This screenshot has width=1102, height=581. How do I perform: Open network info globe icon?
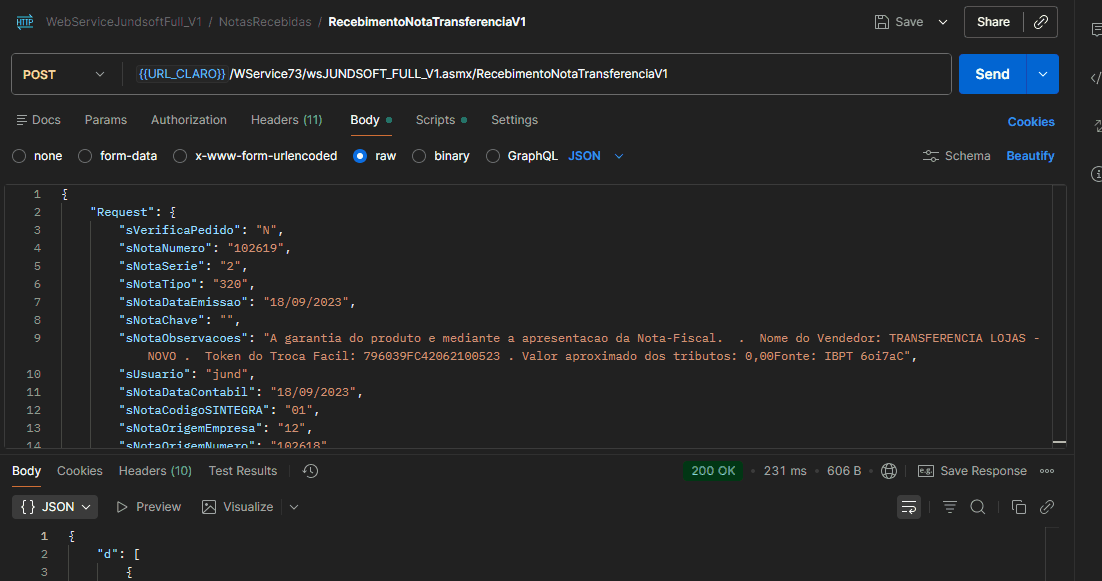(889, 471)
